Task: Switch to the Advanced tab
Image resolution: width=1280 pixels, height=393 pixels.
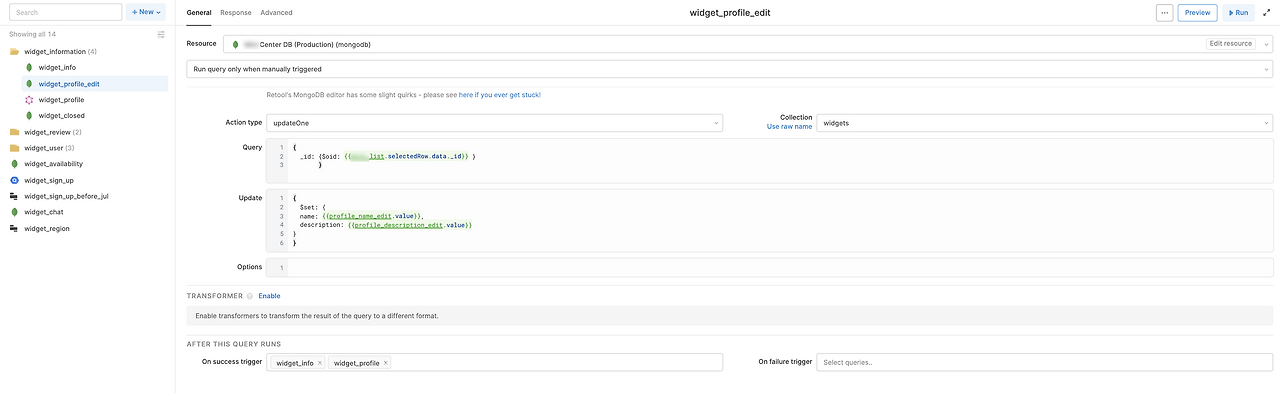Action: pyautogui.click(x=276, y=12)
